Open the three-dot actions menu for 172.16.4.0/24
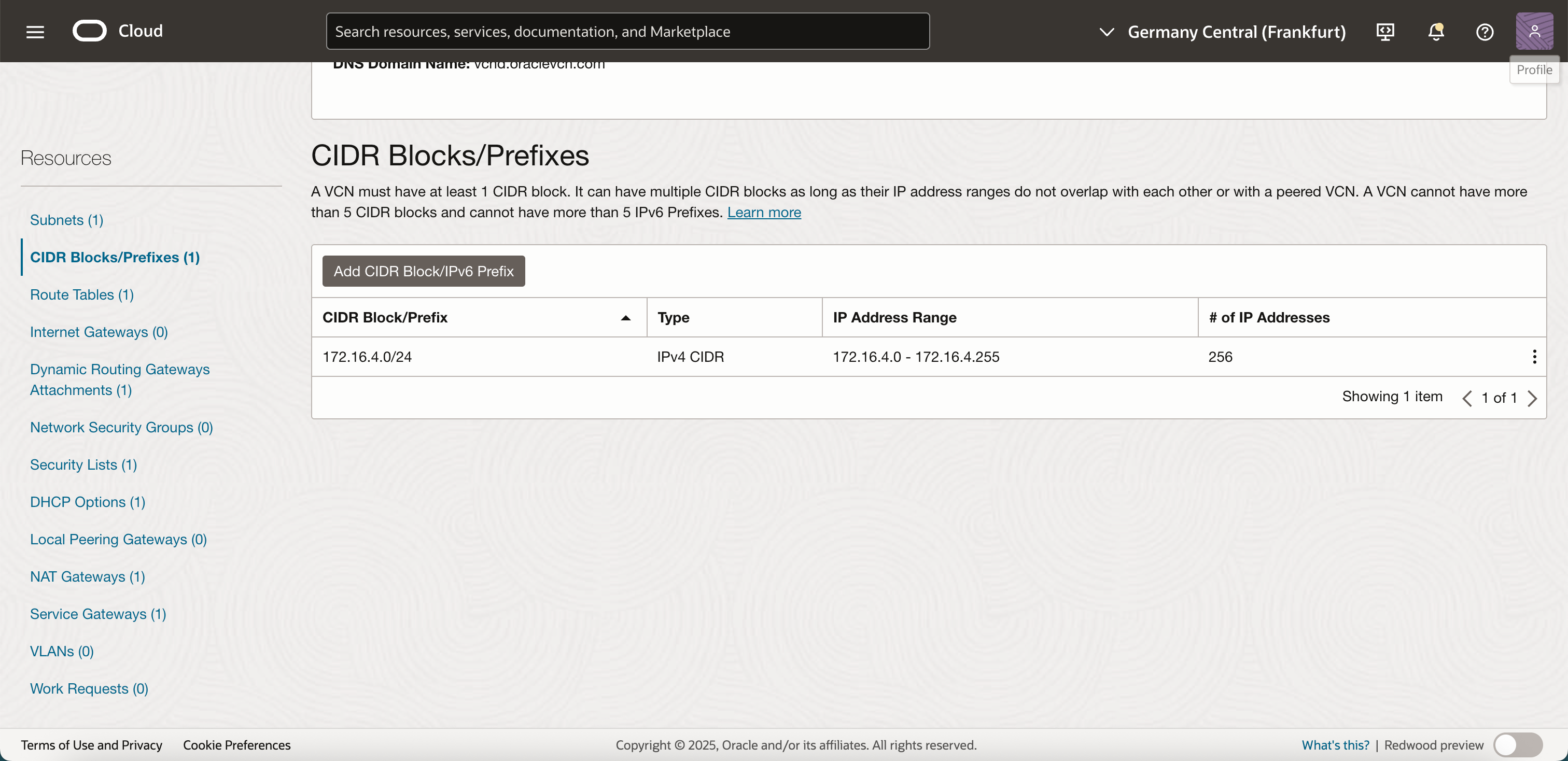The width and height of the screenshot is (1568, 761). point(1534,357)
